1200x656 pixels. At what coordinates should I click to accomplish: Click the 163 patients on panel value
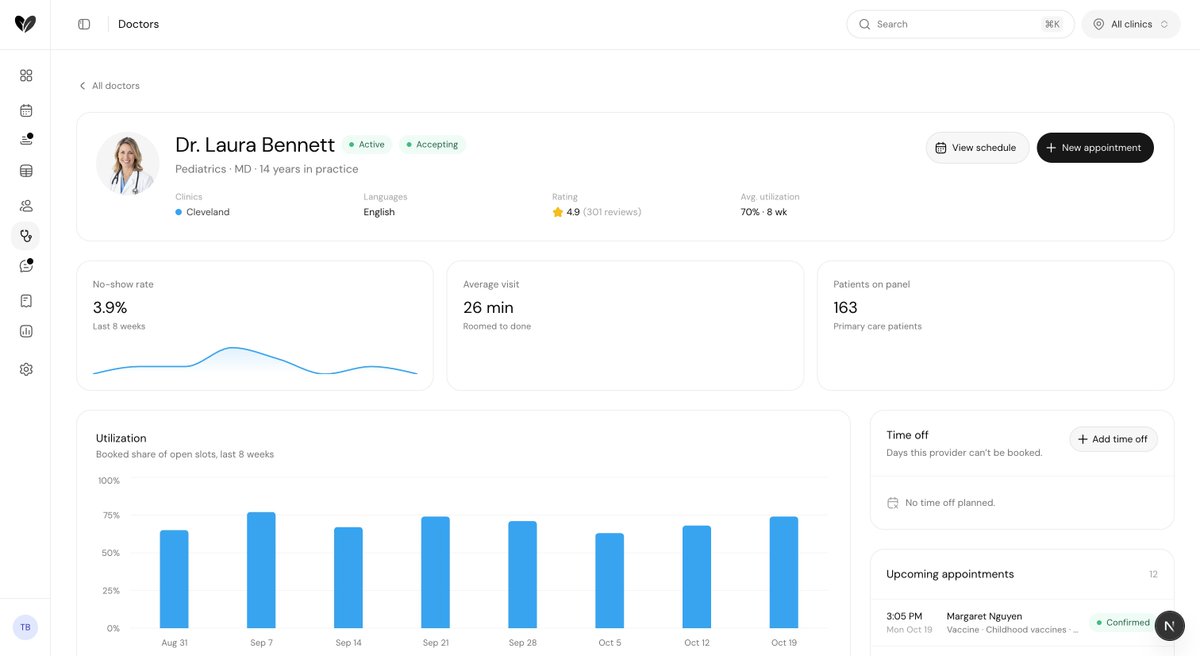coord(845,308)
